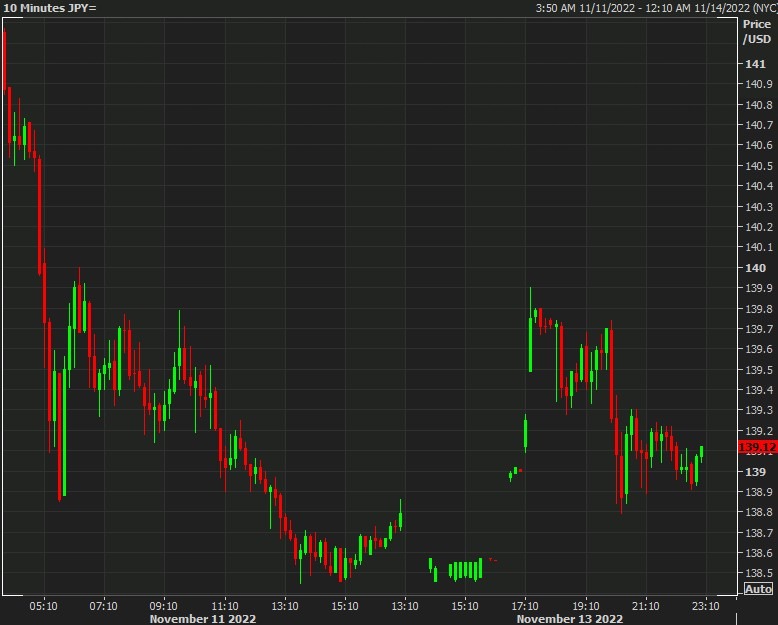Click the 21:10 time axis label
Screen dimensions: 778x625
[x=646, y=606]
